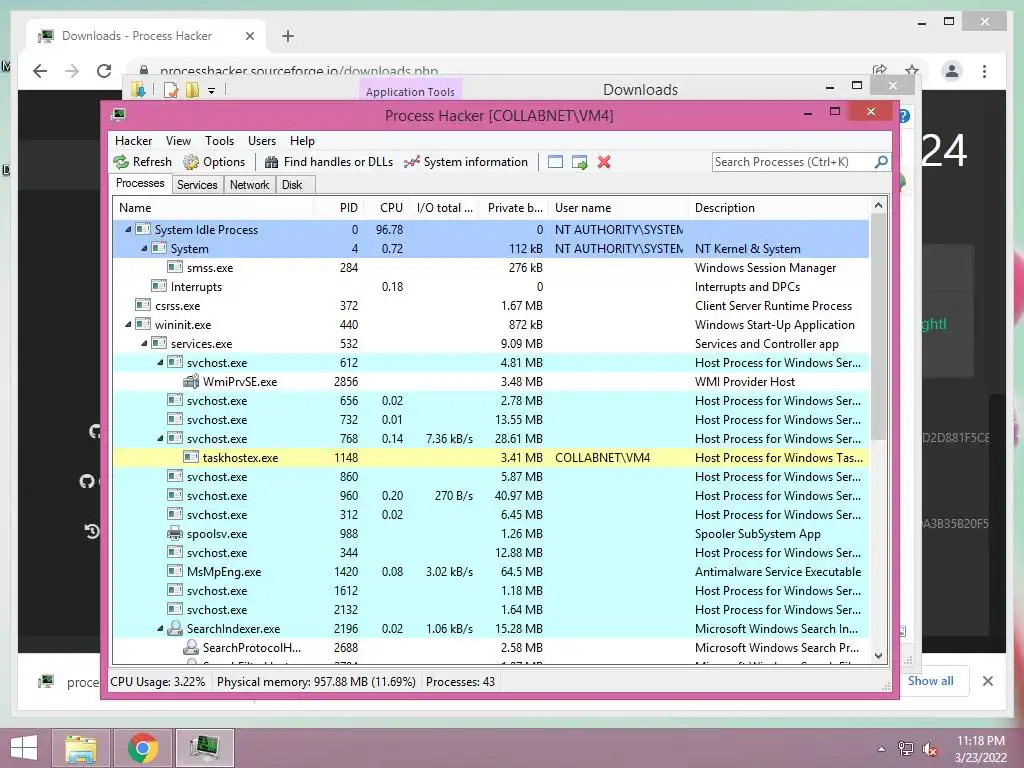Click taskhostex.exe process icon
1024x768 pixels.
[191, 457]
